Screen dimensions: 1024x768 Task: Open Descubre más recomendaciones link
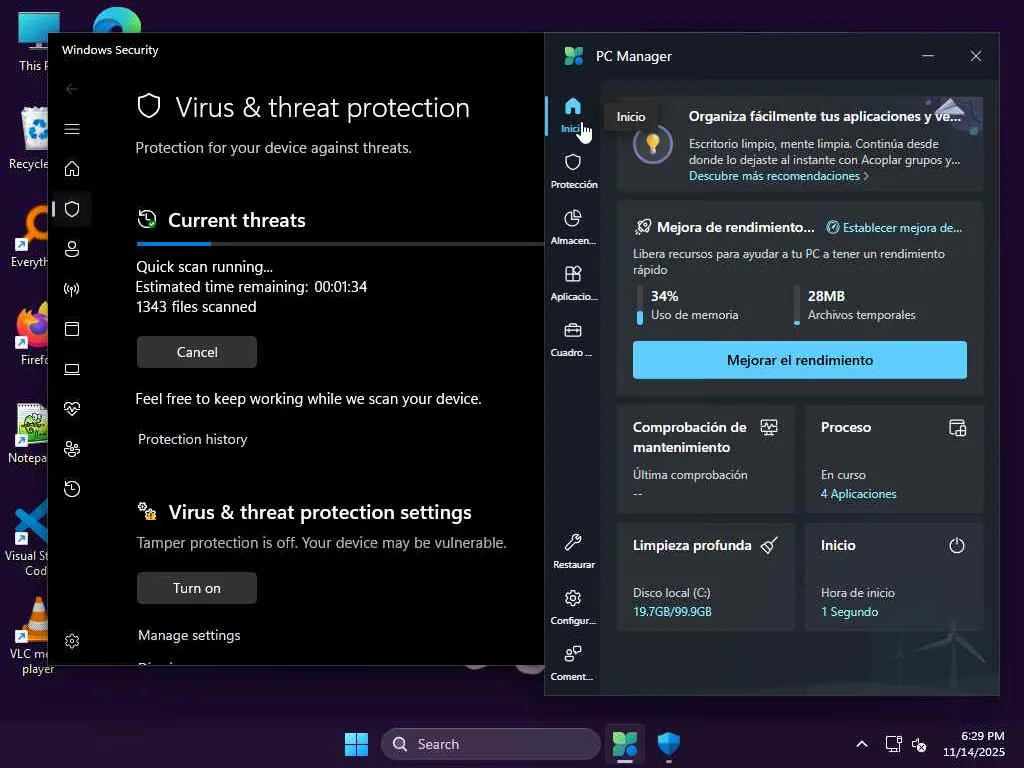click(x=778, y=176)
